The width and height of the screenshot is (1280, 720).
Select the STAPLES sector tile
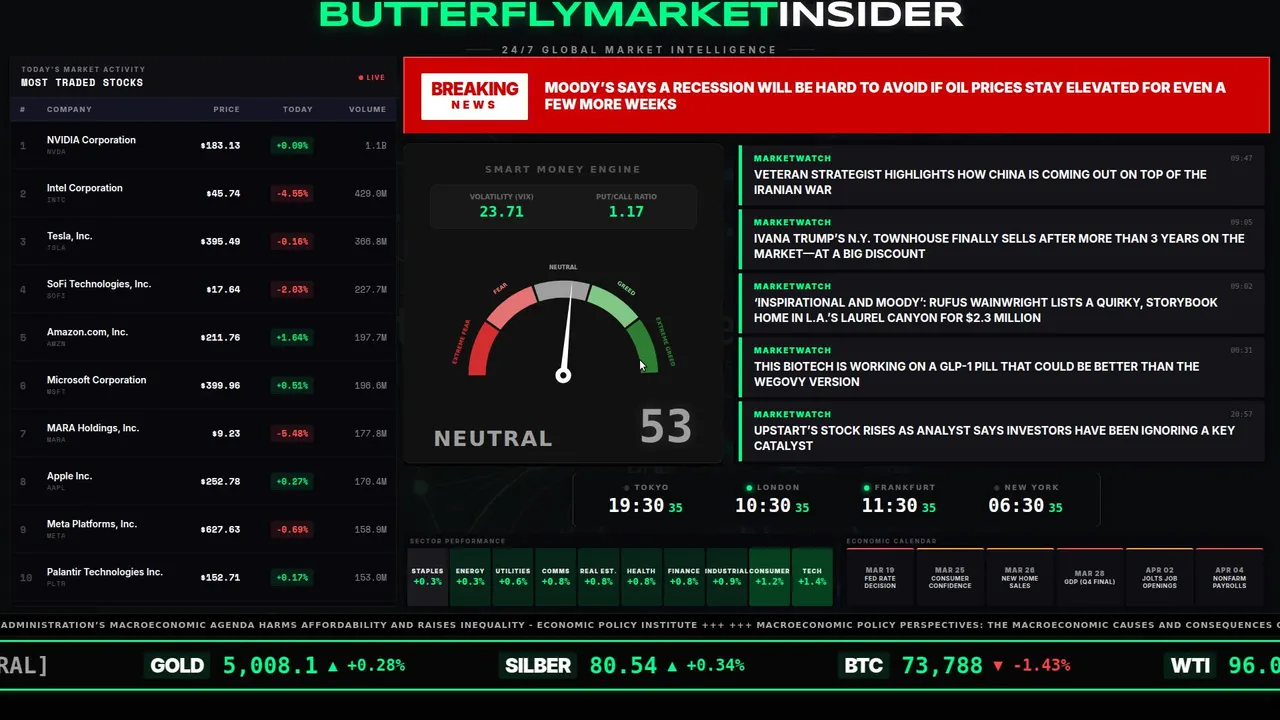point(427,577)
